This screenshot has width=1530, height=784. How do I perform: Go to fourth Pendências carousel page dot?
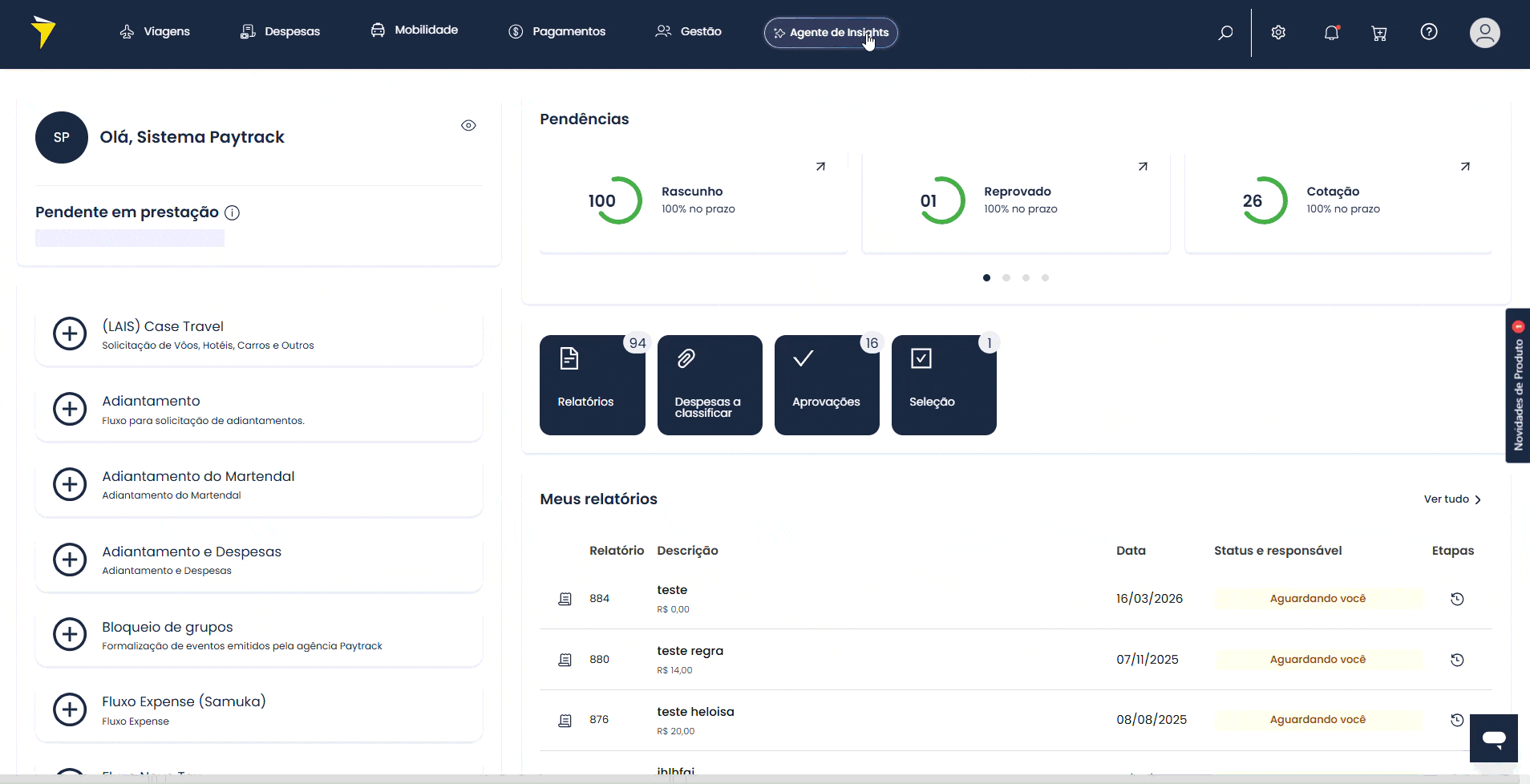point(1045,277)
